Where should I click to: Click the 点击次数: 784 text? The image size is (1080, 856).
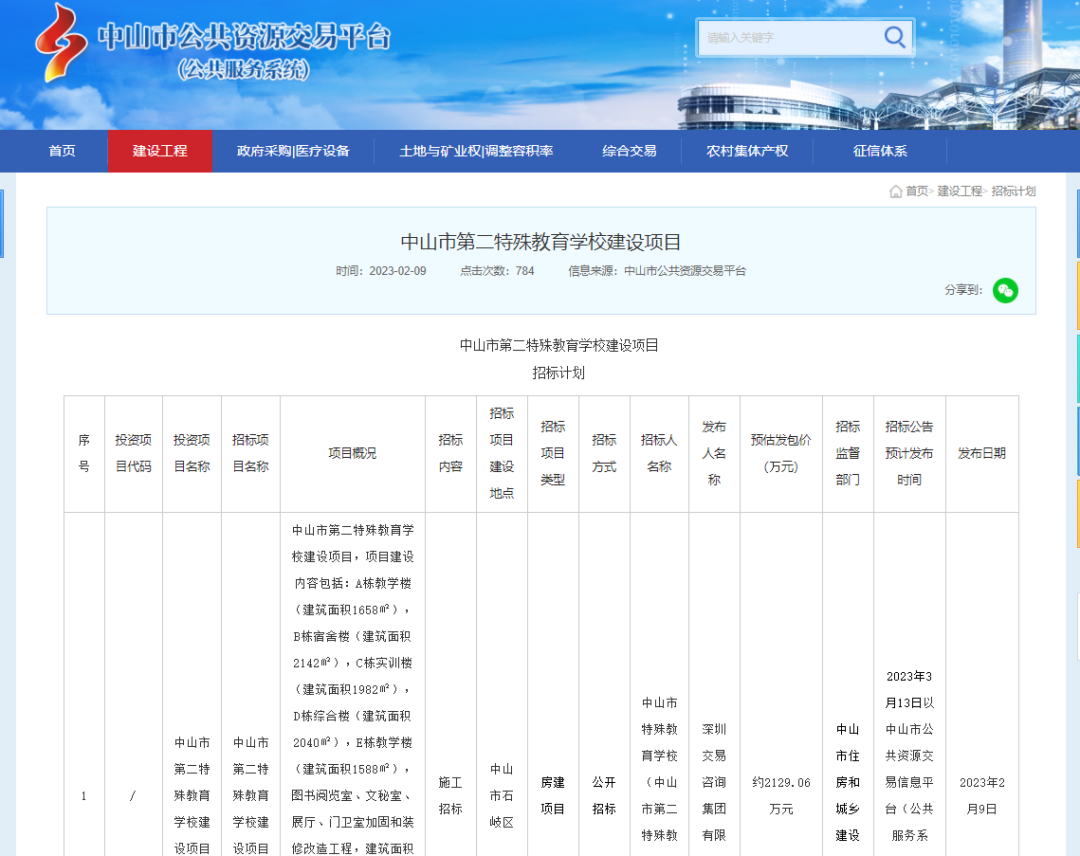pos(497,271)
